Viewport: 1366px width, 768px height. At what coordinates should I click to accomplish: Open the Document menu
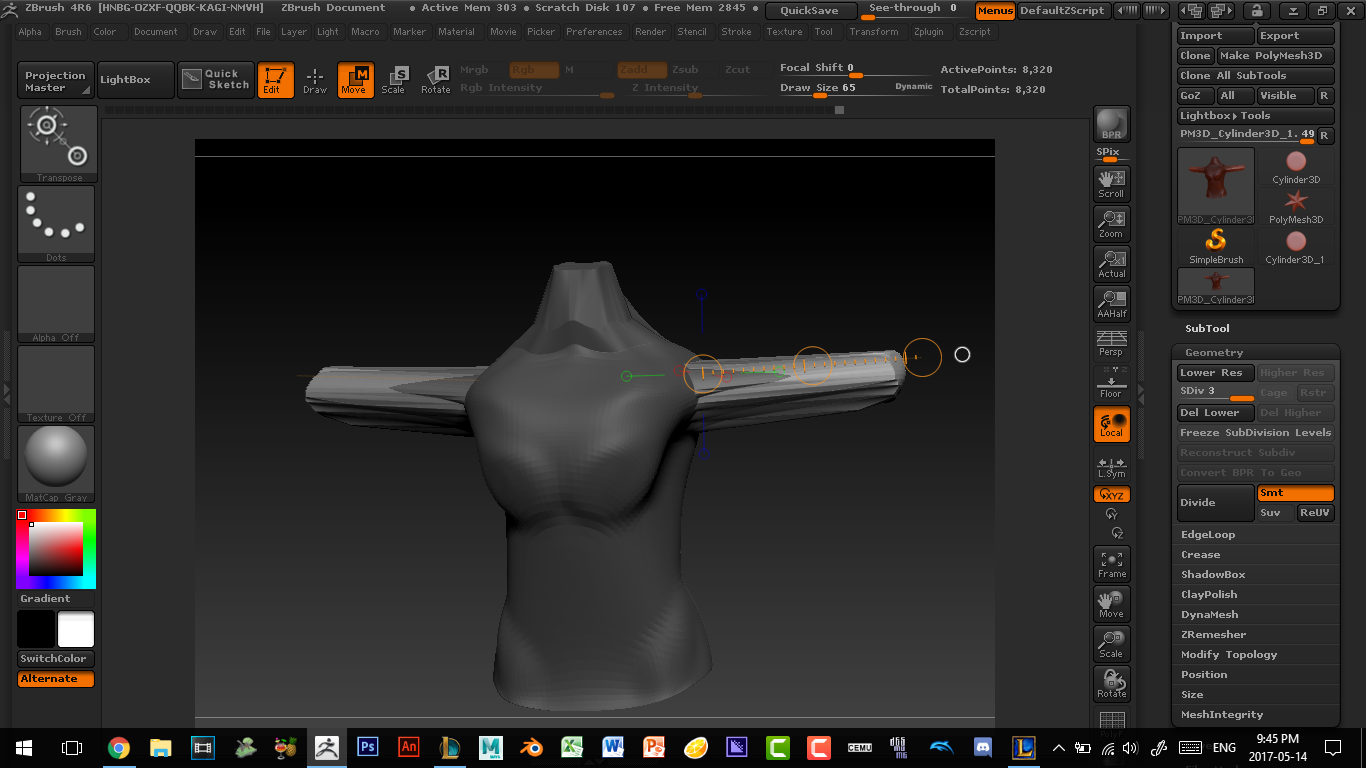click(156, 32)
